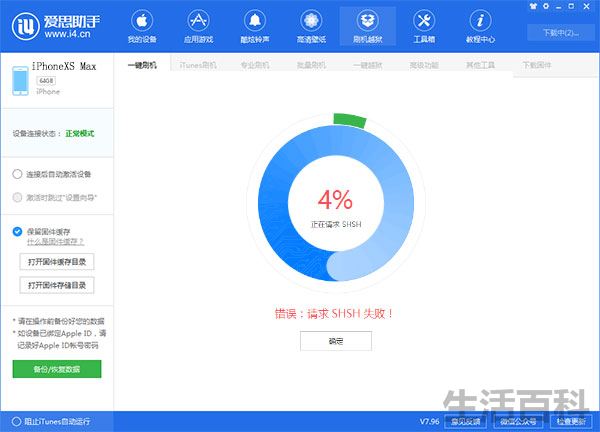600x432 pixels.
Task: Switch to the 专业刷机 tab
Action: (x=255, y=65)
